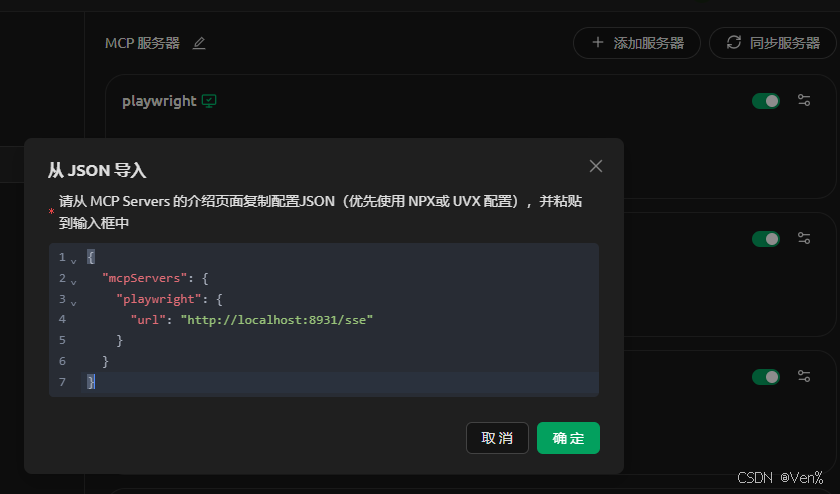
Task: Click the http://localhost:8931/sse string value
Action: [x=277, y=320]
